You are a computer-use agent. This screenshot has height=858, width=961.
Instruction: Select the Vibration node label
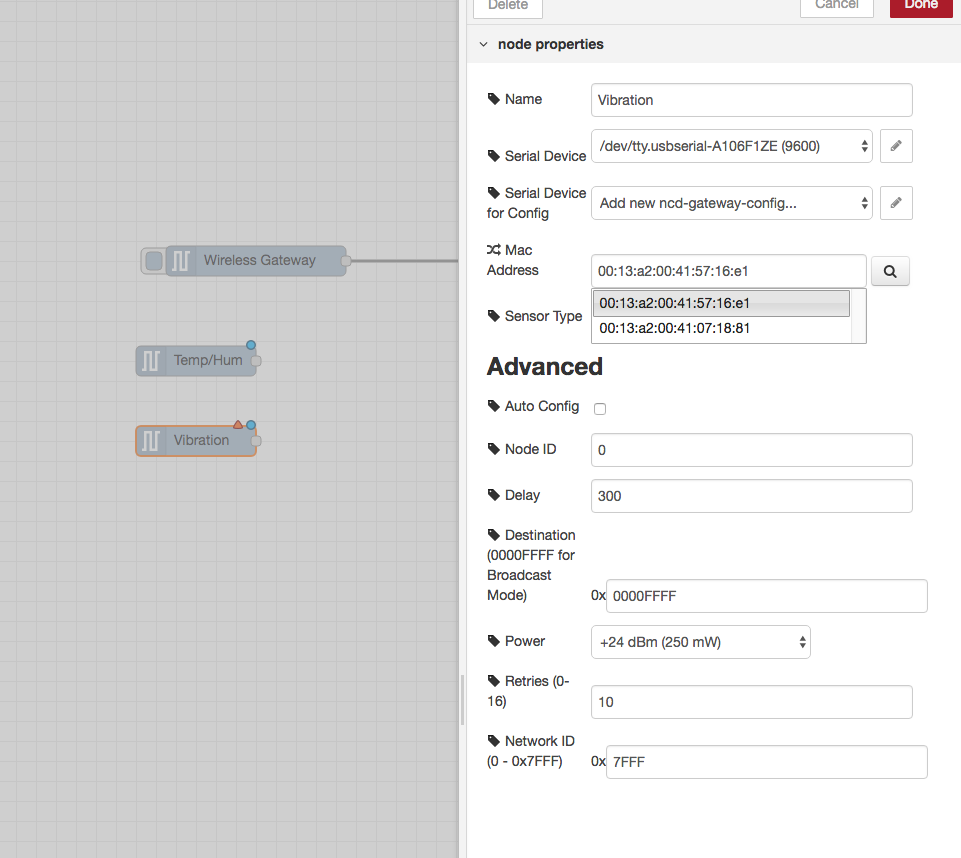click(x=201, y=441)
